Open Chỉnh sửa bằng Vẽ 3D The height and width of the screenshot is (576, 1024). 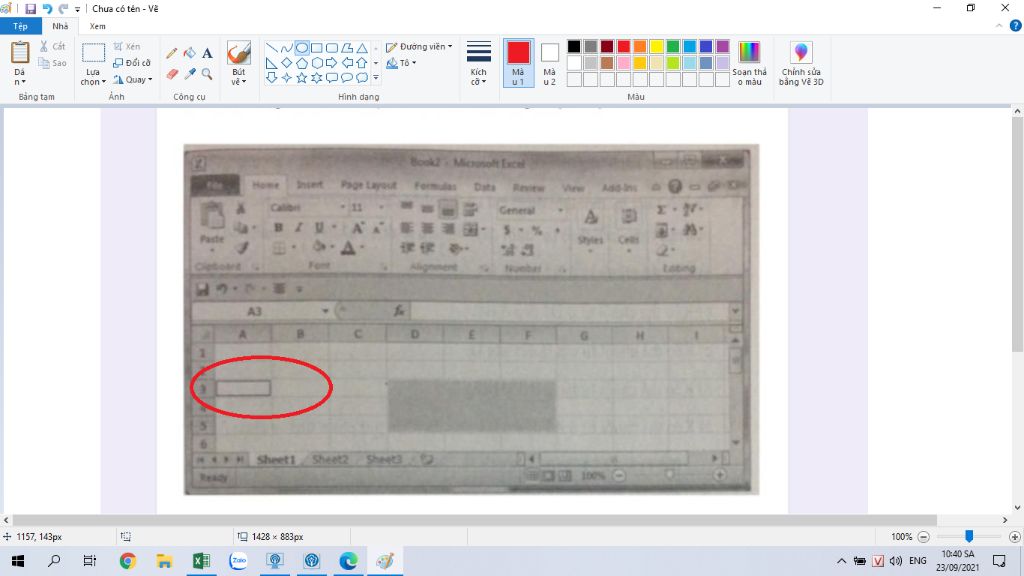801,63
